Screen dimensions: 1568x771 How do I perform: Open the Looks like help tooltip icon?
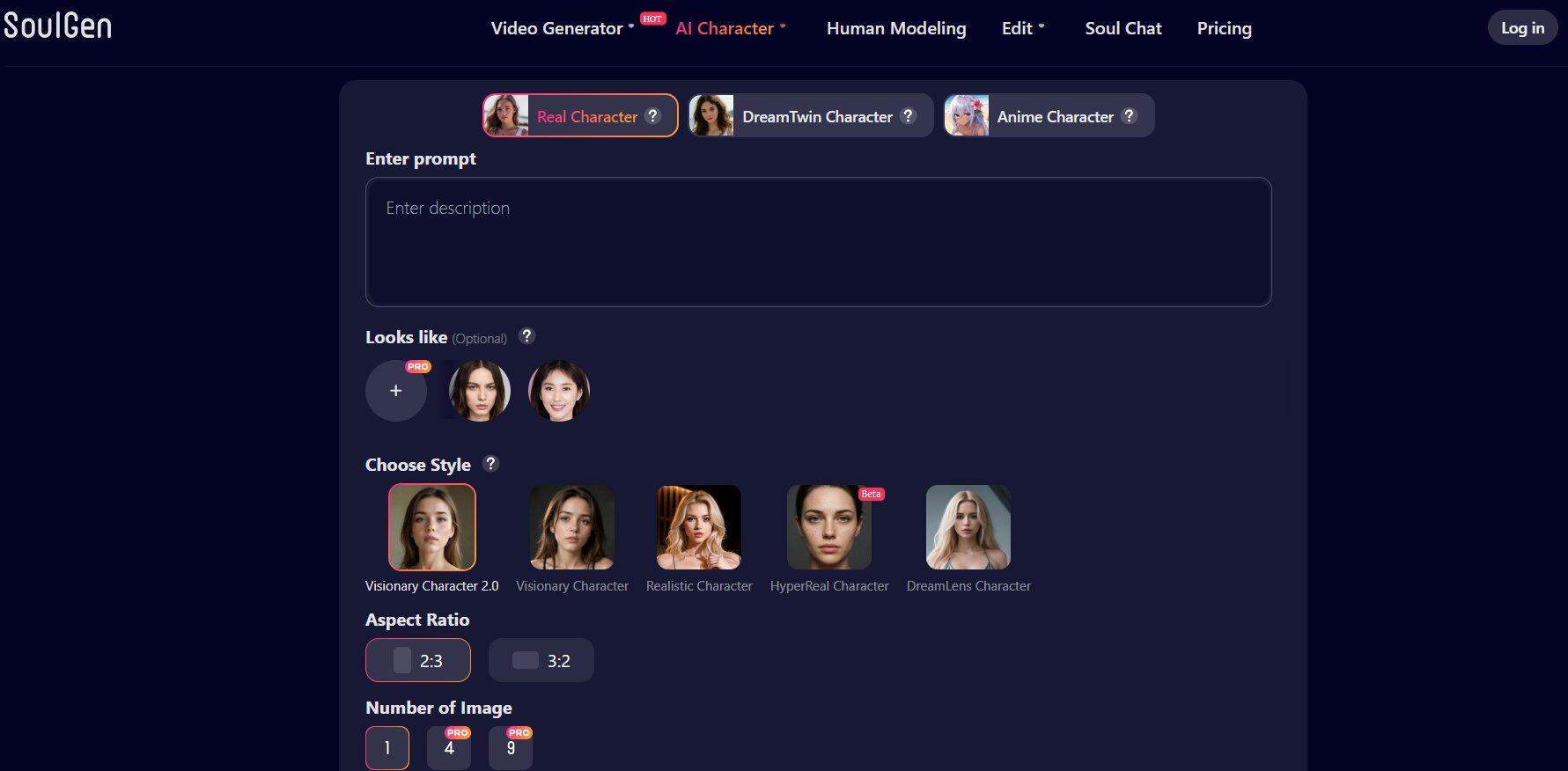pos(526,336)
